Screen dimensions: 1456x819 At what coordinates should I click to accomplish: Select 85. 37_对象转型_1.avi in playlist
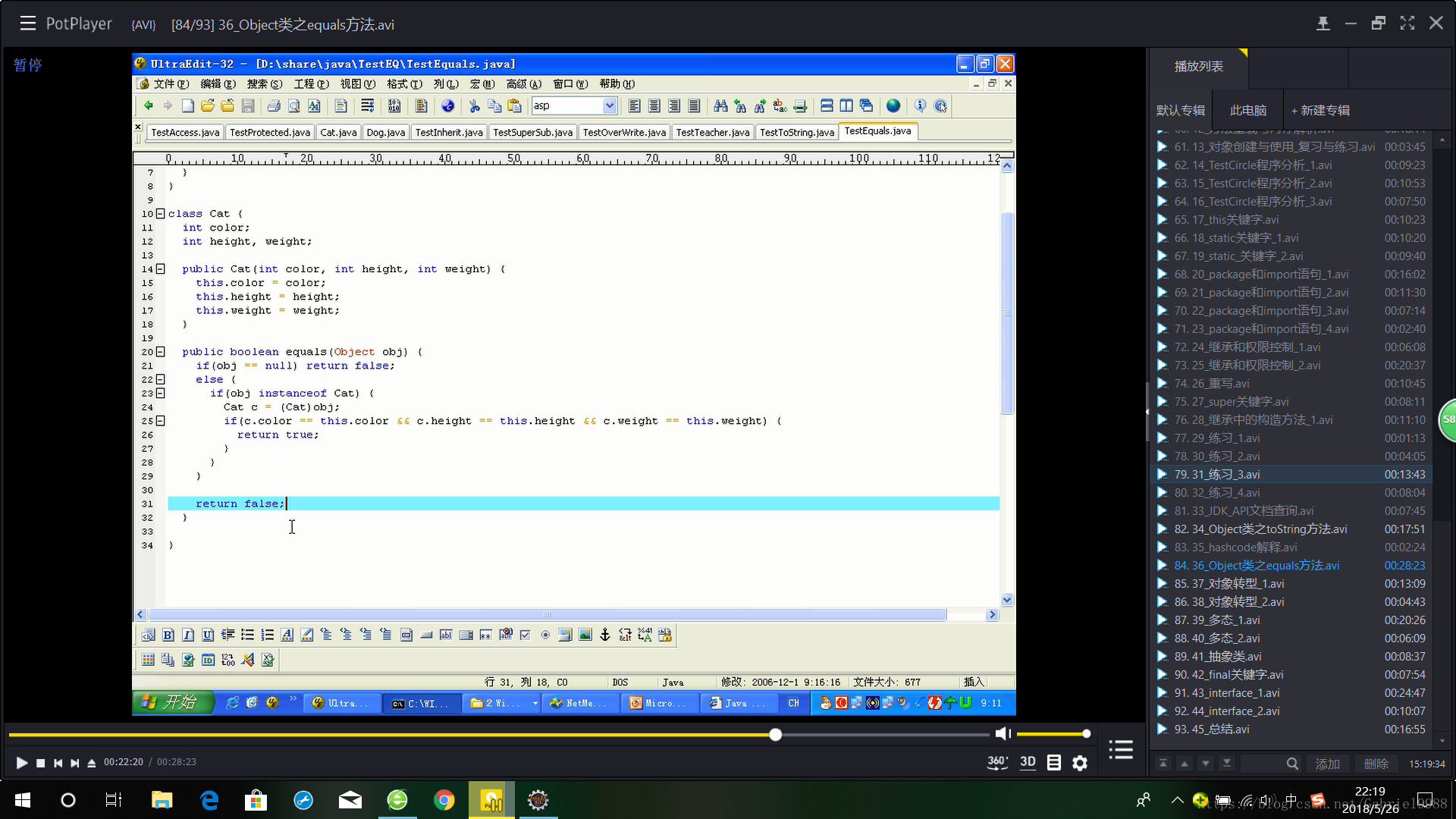(1290, 584)
